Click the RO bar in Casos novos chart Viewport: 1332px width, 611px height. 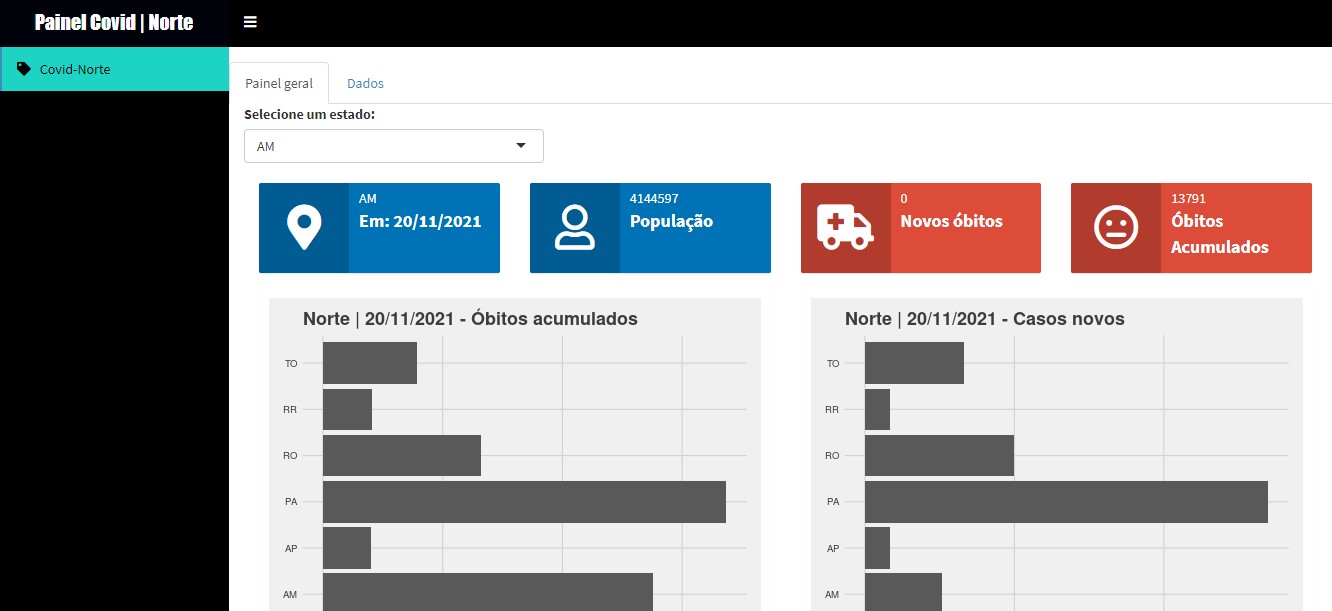pos(939,455)
